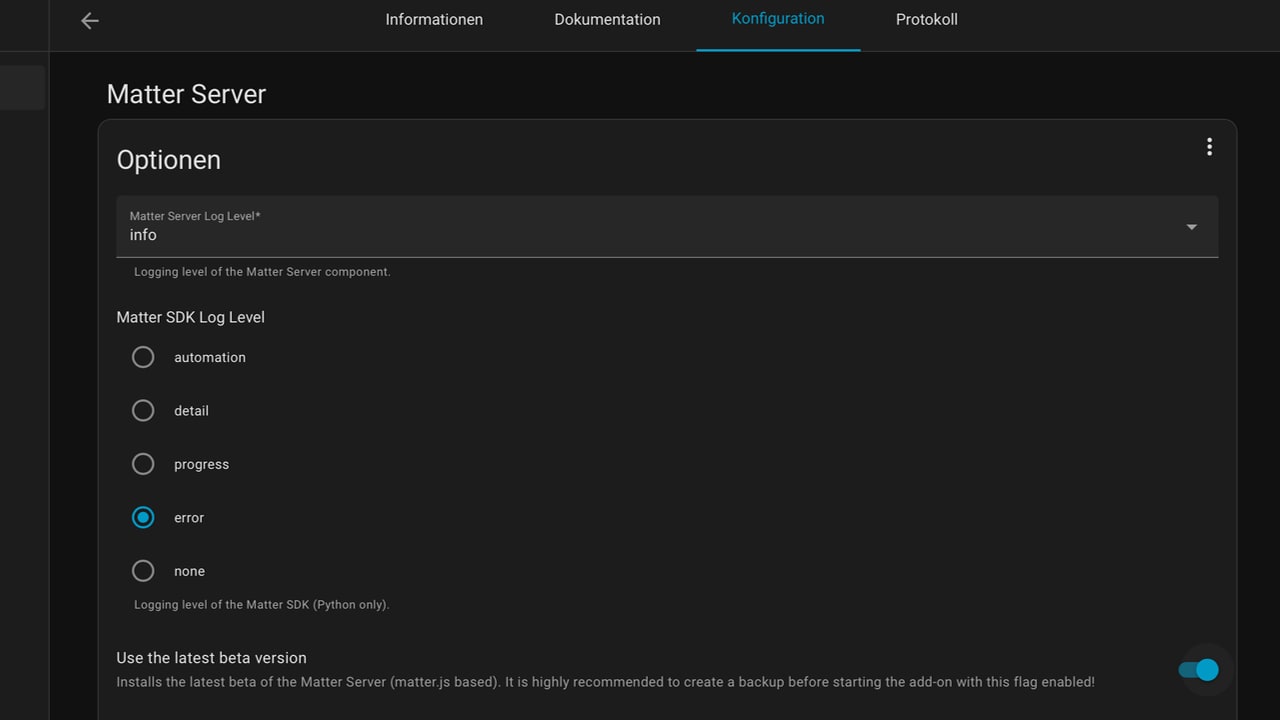The width and height of the screenshot is (1280, 720).
Task: Disable the latest beta version toggle
Action: click(1198, 670)
